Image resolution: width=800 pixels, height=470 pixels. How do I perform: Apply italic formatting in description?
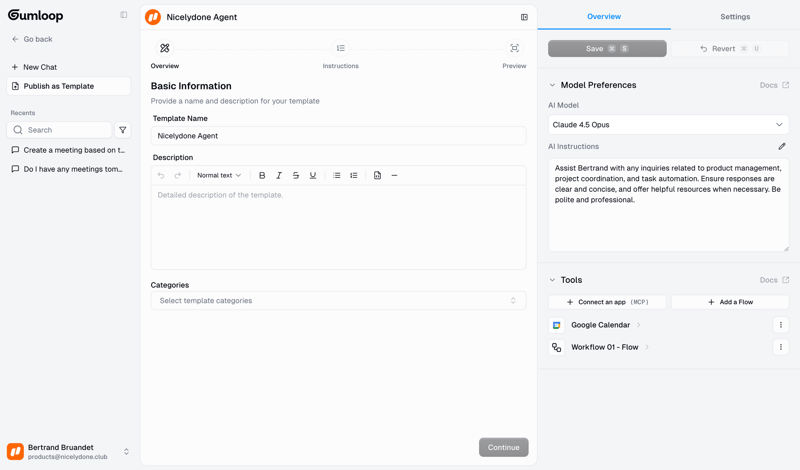tap(279, 176)
